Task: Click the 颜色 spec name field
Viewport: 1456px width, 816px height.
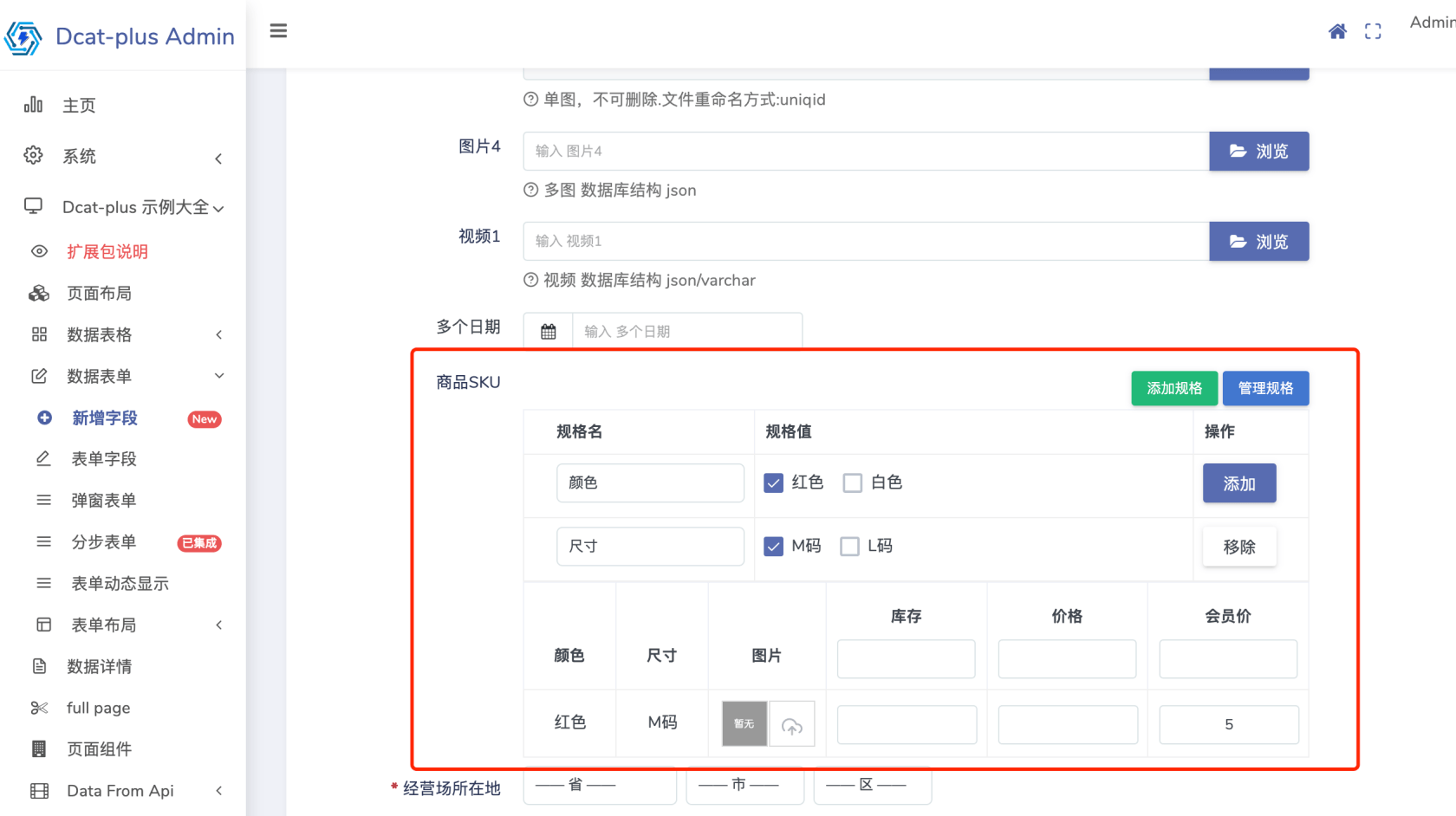Action: 650,482
